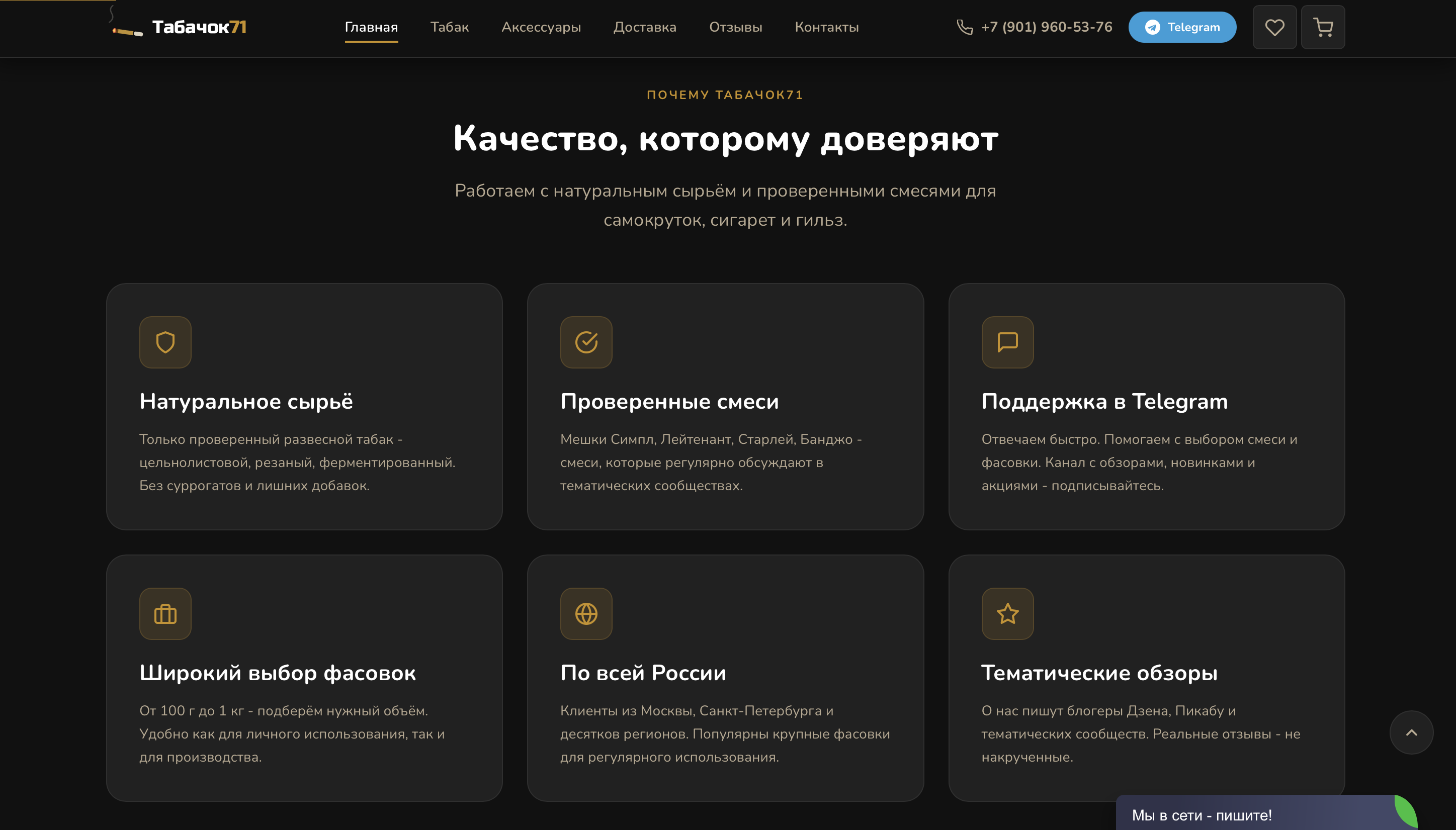Click the phone handset icon
This screenshot has height=830, width=1456.
click(965, 27)
